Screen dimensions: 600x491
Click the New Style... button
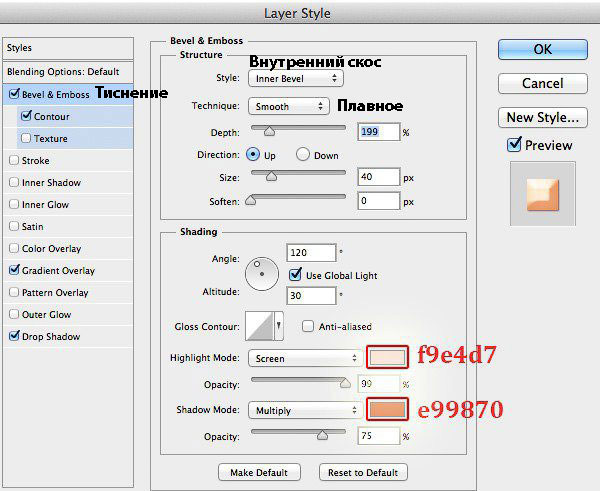click(543, 117)
